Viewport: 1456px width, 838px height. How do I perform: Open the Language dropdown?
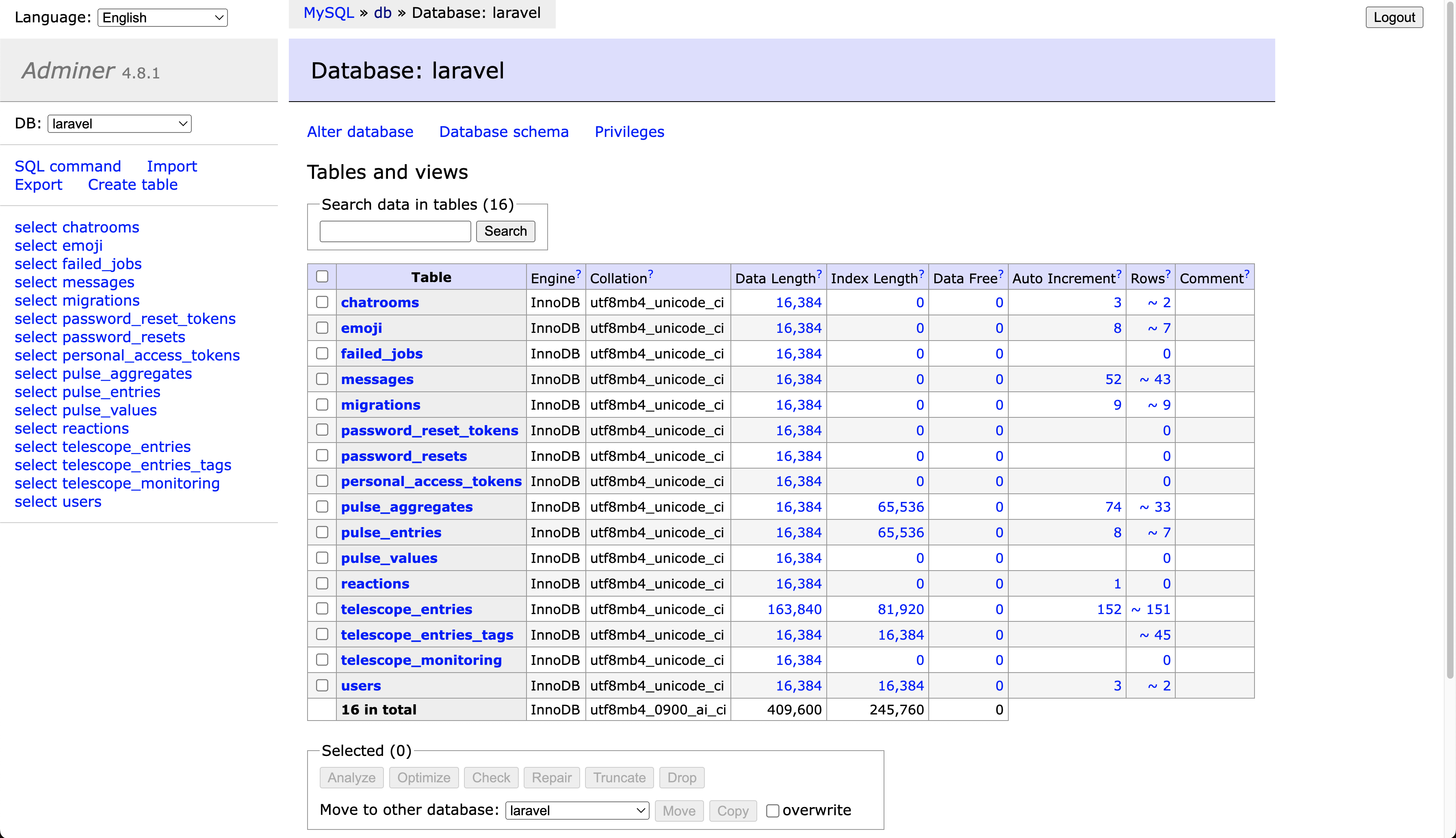(x=163, y=18)
